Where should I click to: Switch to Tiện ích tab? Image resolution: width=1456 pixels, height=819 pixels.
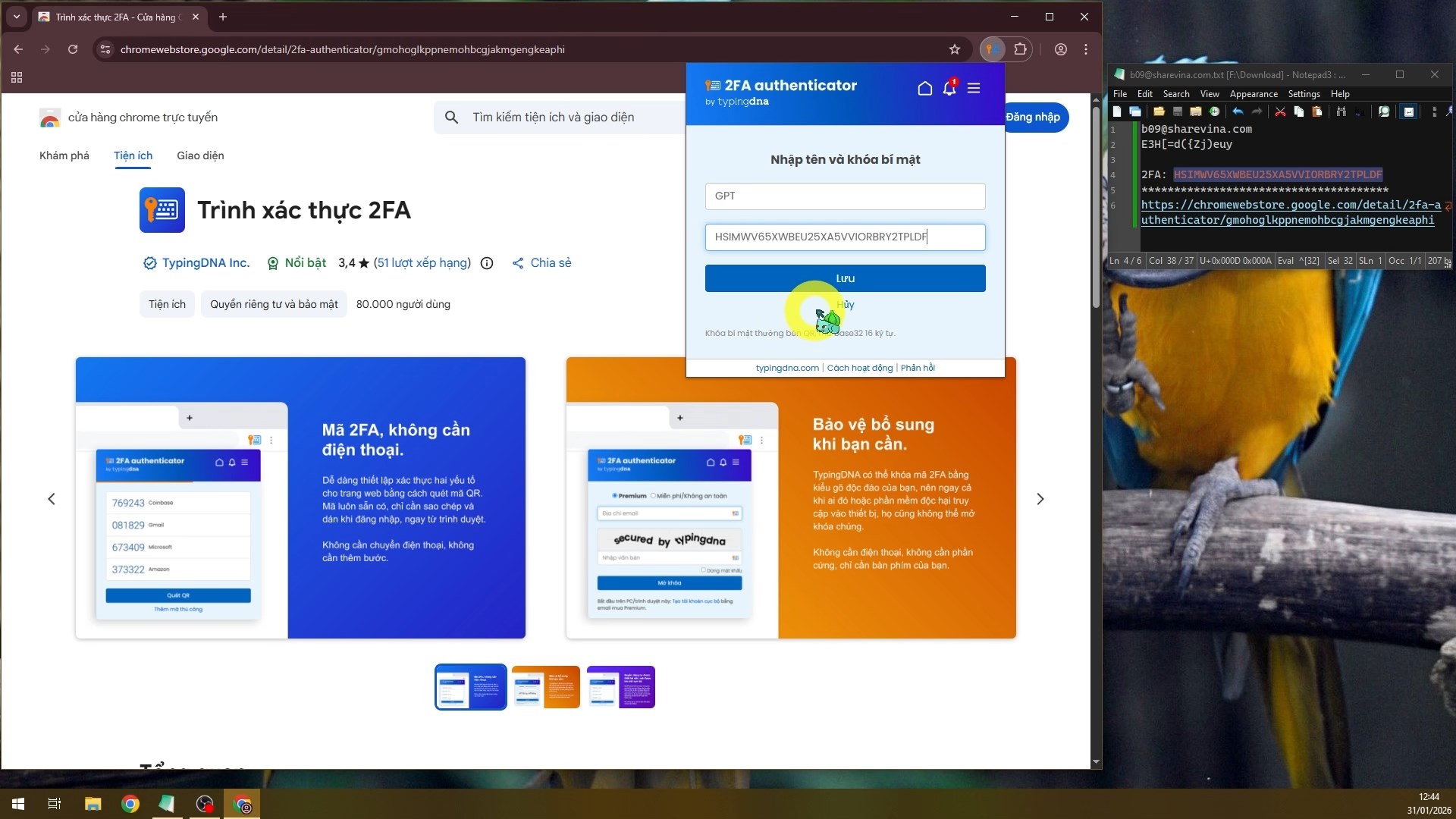coord(133,155)
